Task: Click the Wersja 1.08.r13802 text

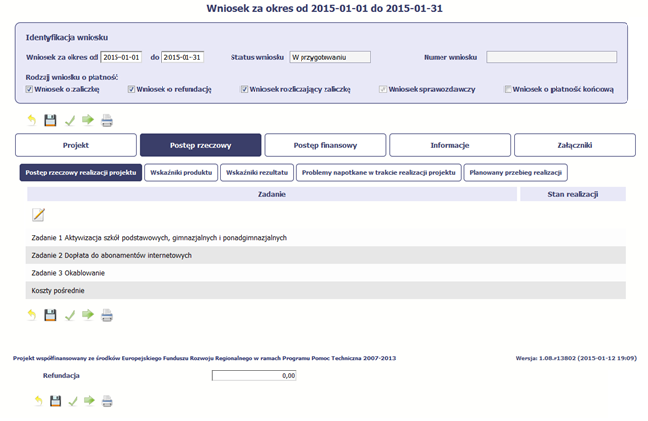Action: (576, 358)
